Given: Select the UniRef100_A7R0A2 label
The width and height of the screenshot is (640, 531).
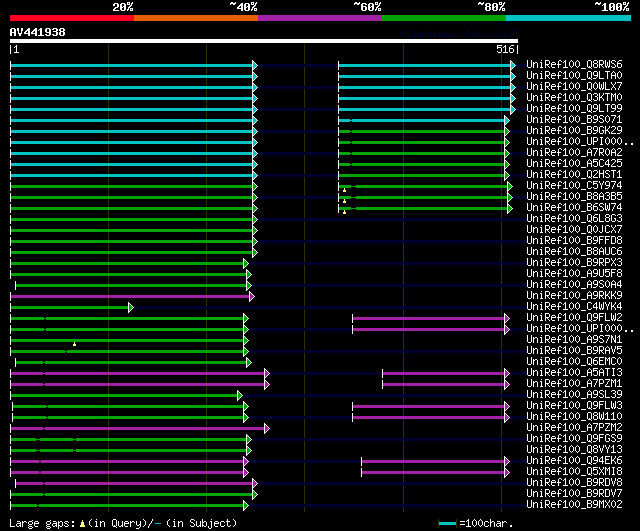Looking at the screenshot, I should [574, 153].
